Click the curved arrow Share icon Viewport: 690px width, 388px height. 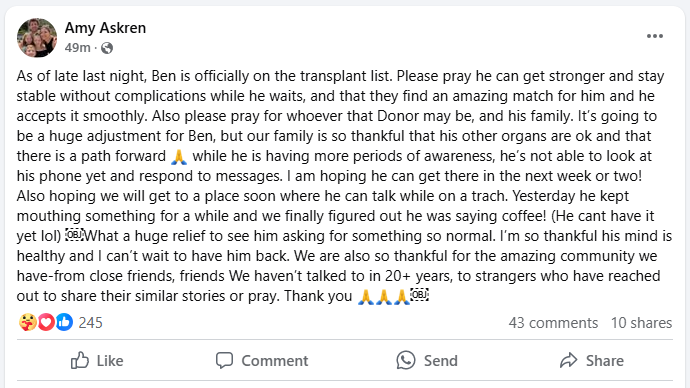click(x=569, y=360)
